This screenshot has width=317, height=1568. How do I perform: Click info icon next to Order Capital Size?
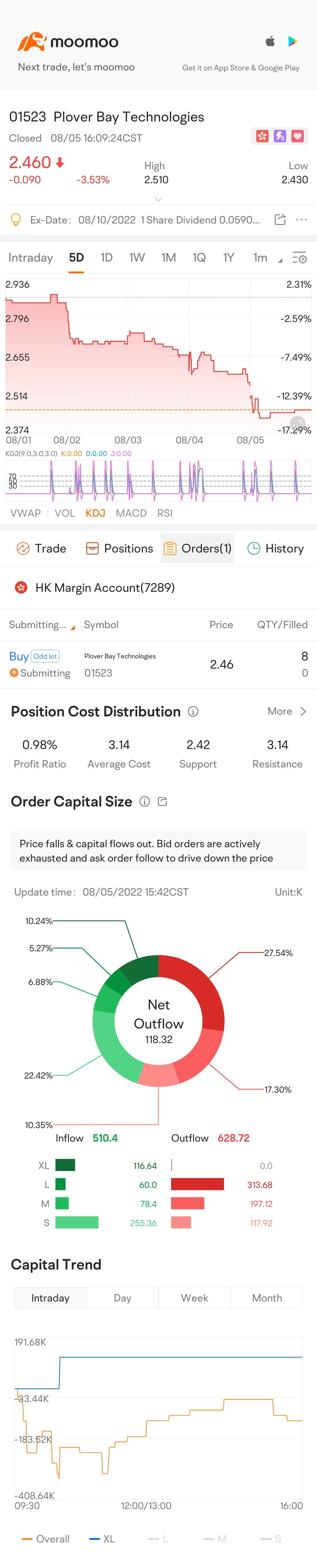pos(145,802)
